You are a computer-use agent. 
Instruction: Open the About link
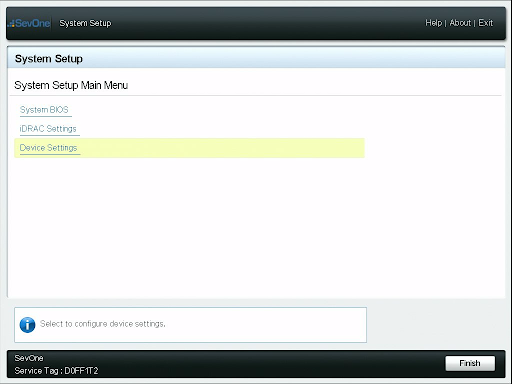460,23
